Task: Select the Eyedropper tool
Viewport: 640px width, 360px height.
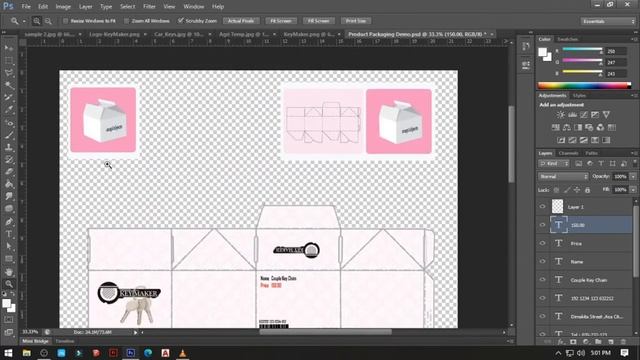Action: point(9,109)
